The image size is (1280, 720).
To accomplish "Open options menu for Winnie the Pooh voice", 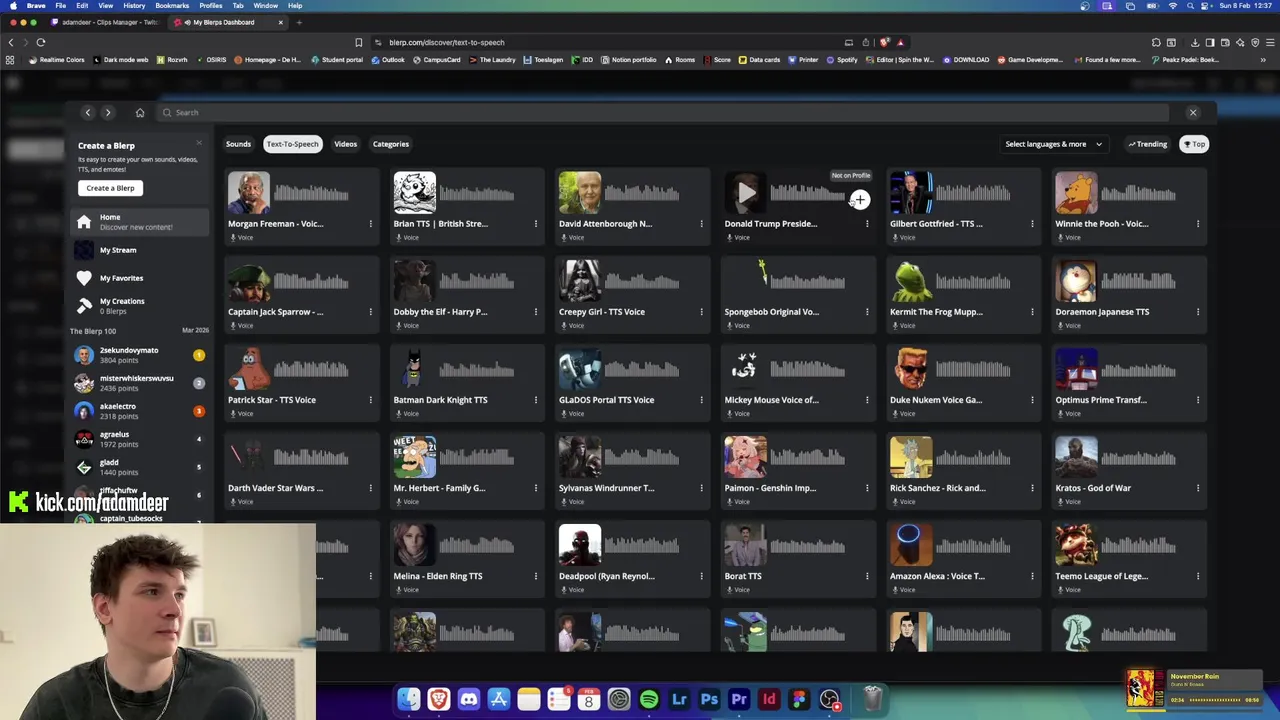I will [1197, 224].
